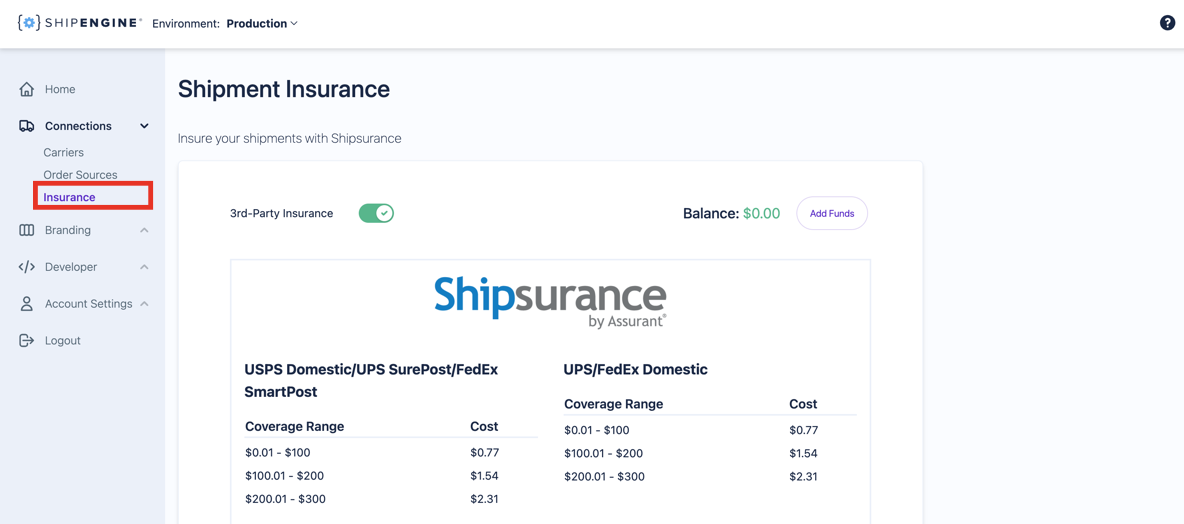Click the Shipment Insurance heading
Image resolution: width=1184 pixels, height=524 pixels.
[x=284, y=90]
